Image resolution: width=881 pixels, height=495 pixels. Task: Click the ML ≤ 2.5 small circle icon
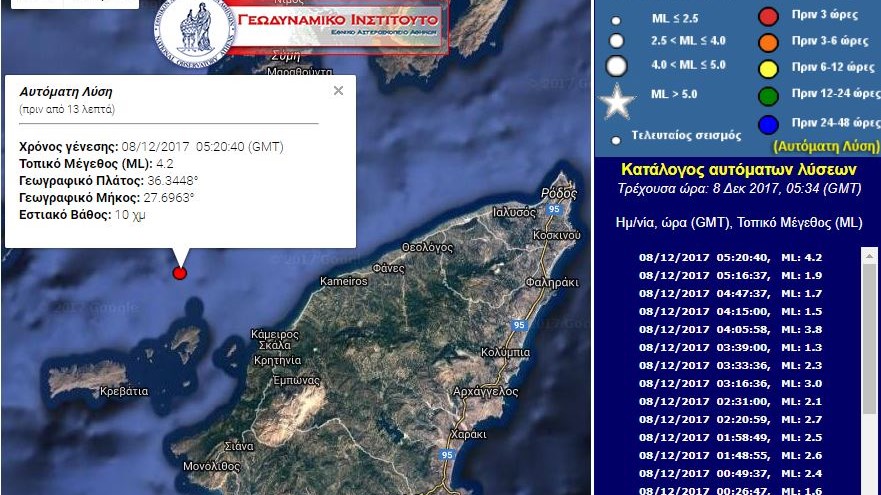pyautogui.click(x=616, y=21)
